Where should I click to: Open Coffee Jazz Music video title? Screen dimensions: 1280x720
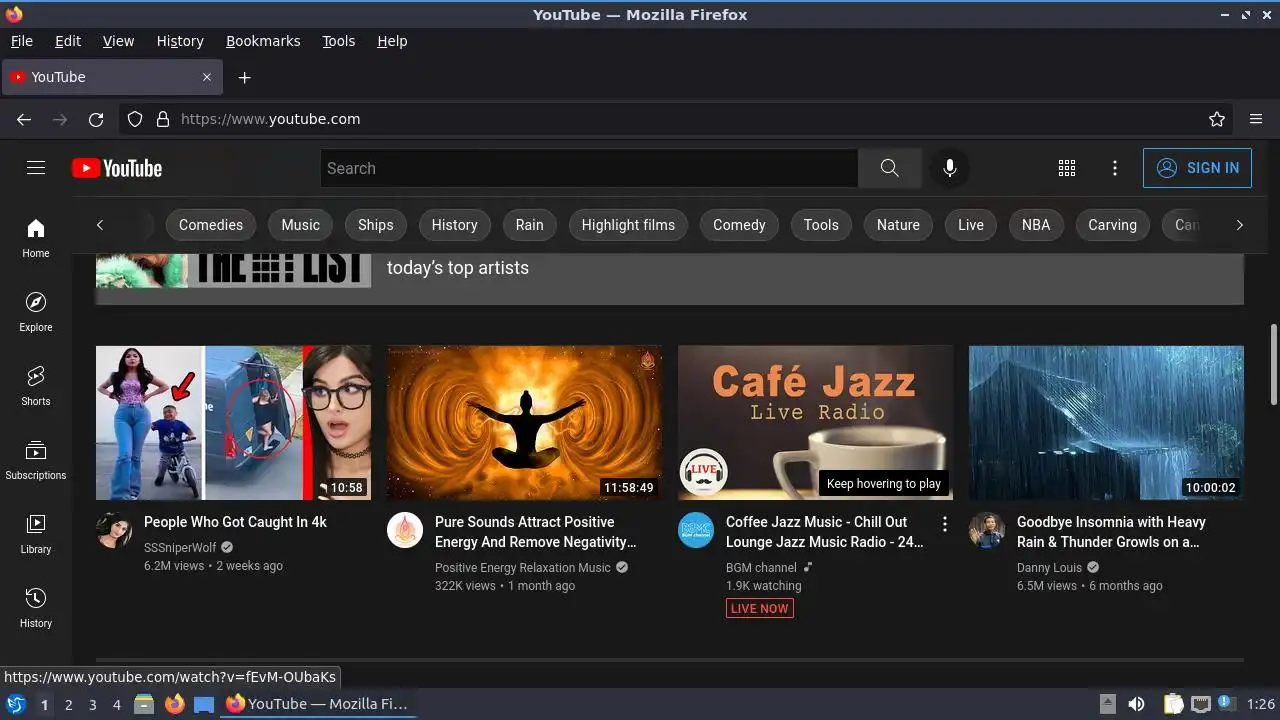[x=825, y=532]
